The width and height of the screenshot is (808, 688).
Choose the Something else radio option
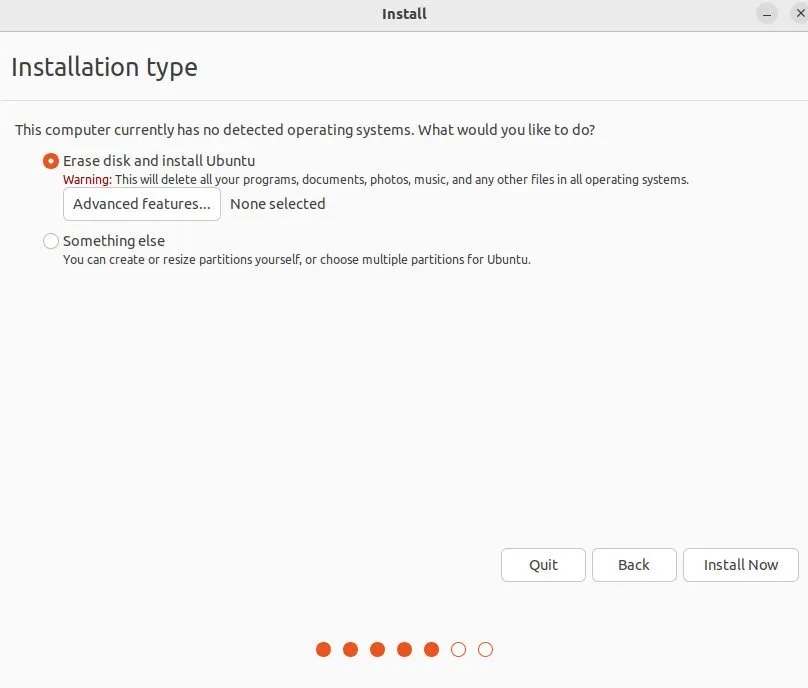tap(51, 241)
